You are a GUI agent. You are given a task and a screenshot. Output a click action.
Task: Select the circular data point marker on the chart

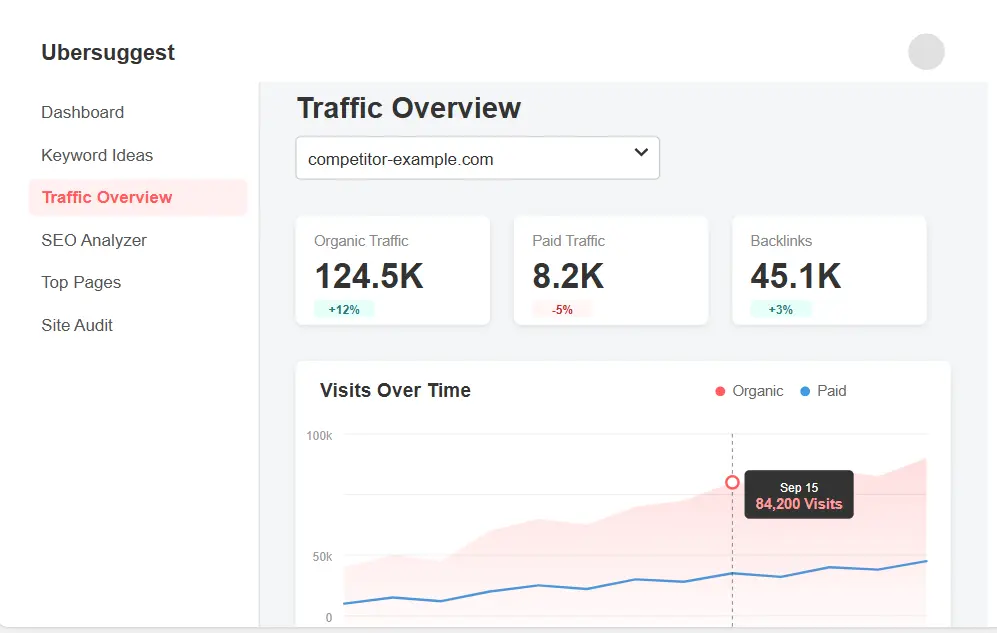pos(732,482)
